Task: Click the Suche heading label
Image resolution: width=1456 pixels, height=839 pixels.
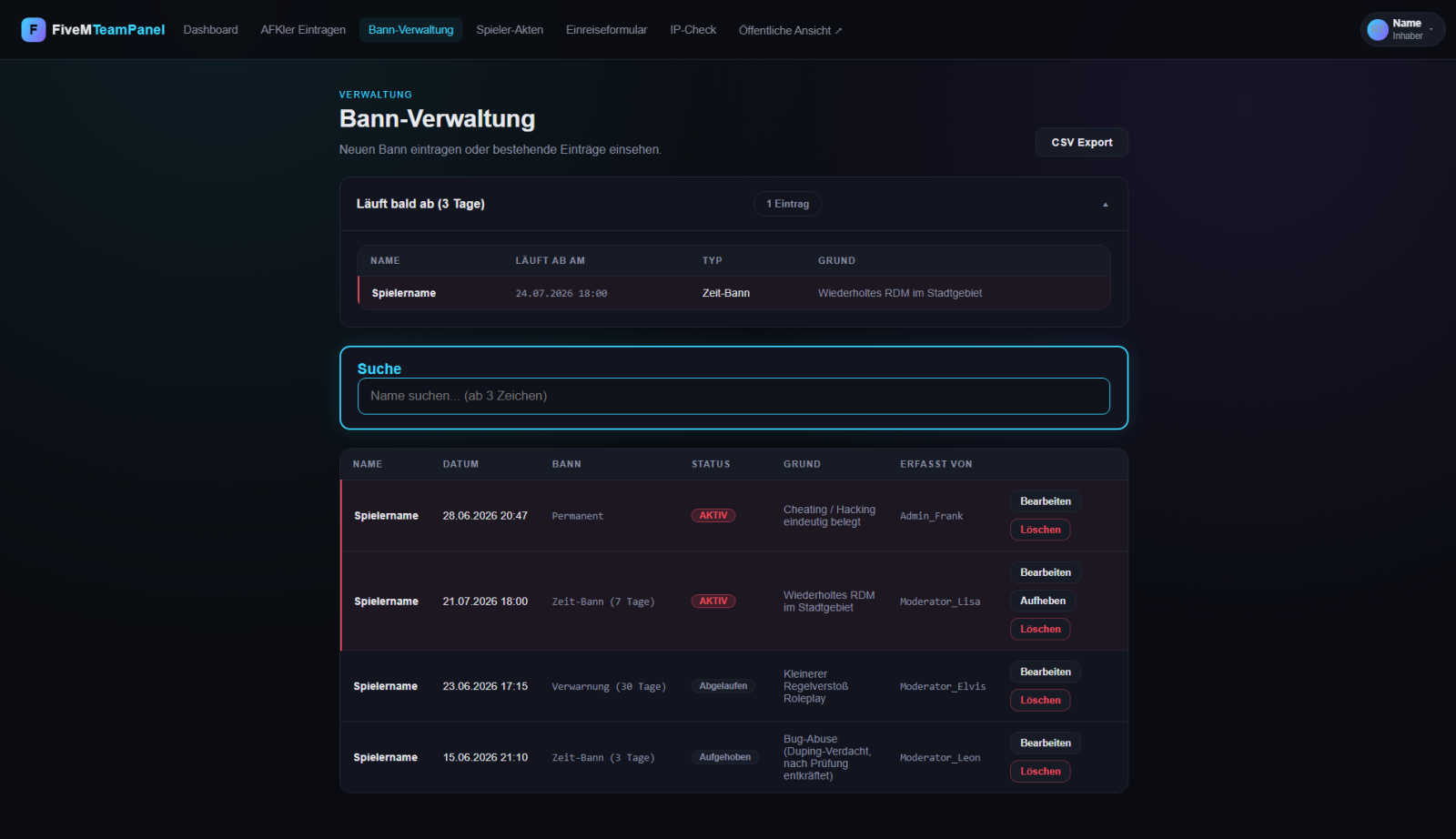Action: coord(379,369)
